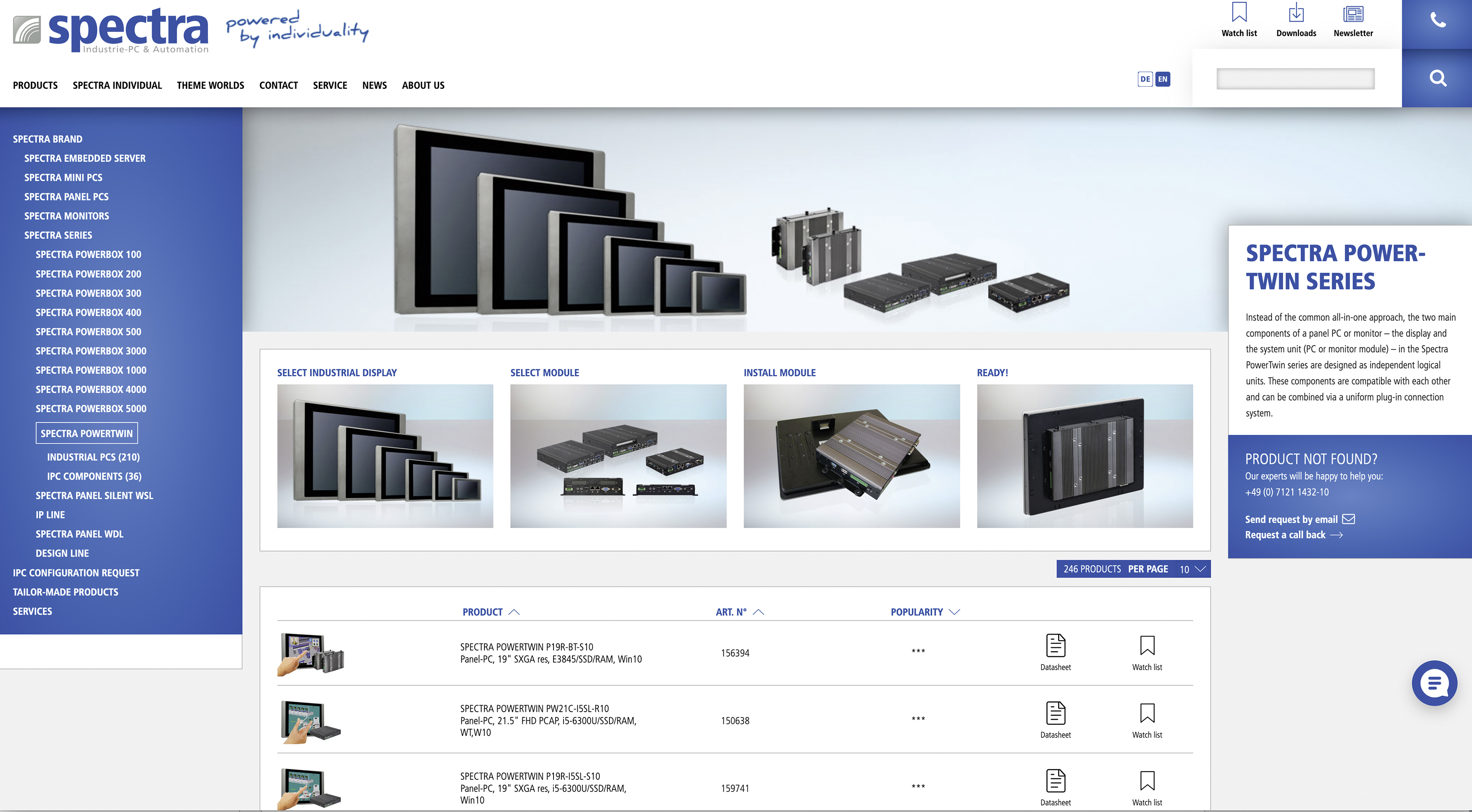Add PW21C-I5SL-R10 to Watch list
1472x812 pixels.
(1147, 713)
